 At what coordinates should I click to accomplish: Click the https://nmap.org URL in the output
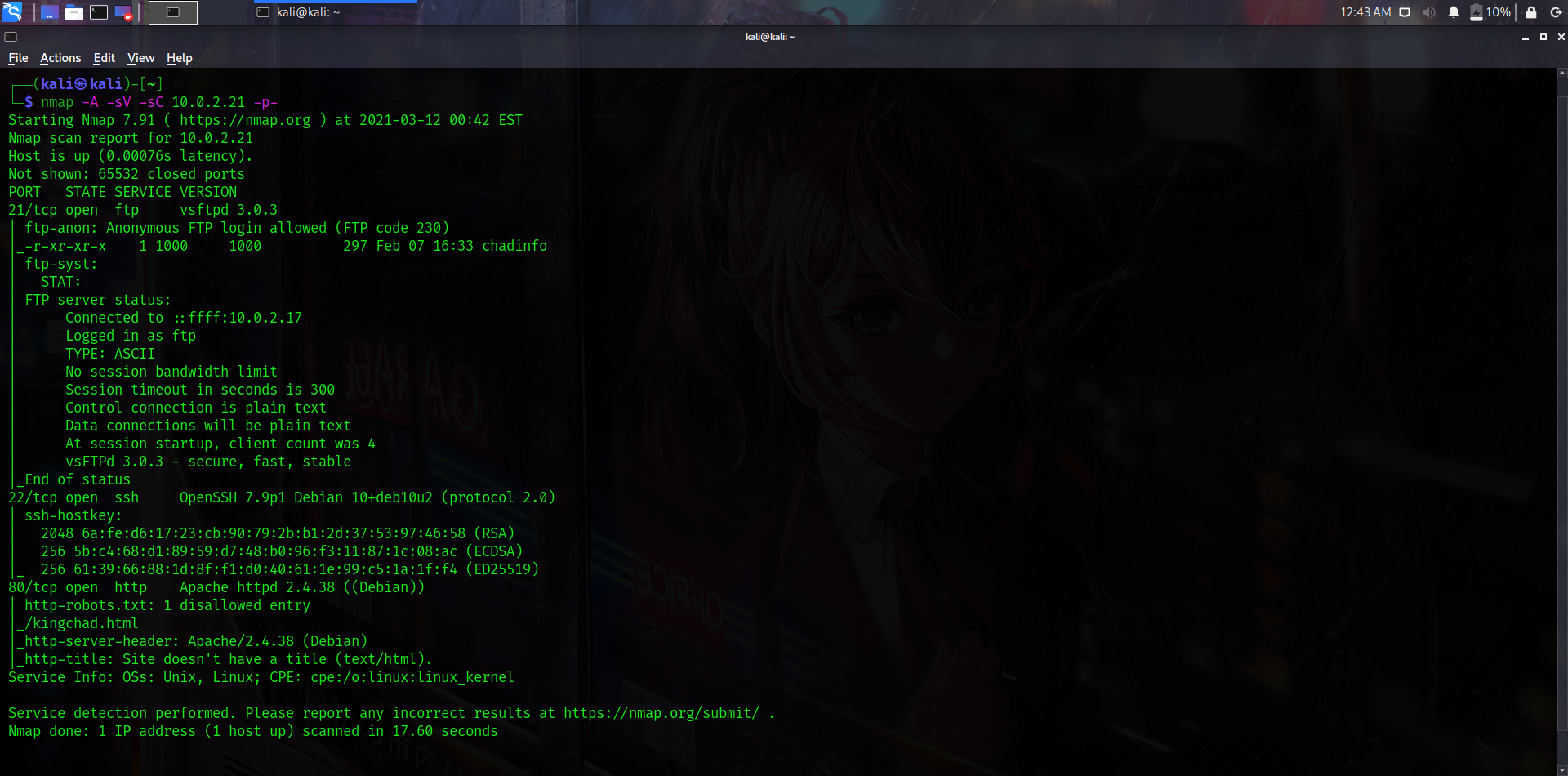coord(245,120)
